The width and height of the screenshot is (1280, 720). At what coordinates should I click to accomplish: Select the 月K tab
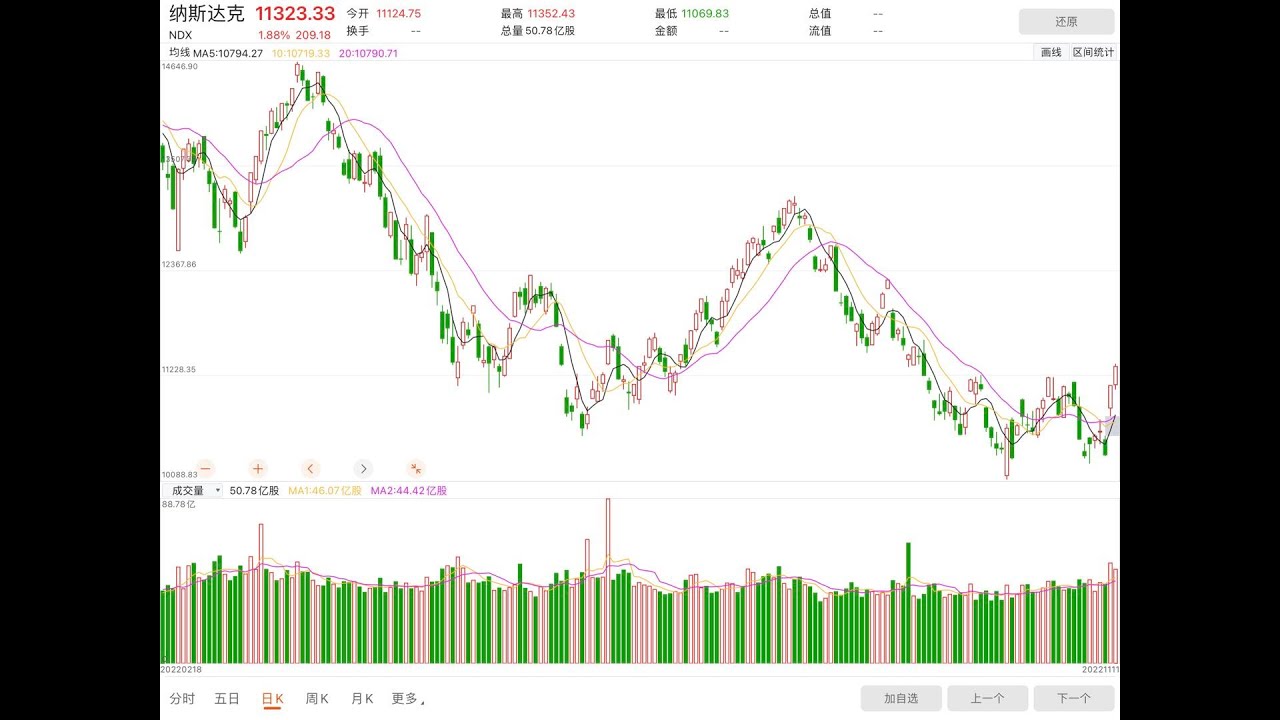[x=362, y=699]
